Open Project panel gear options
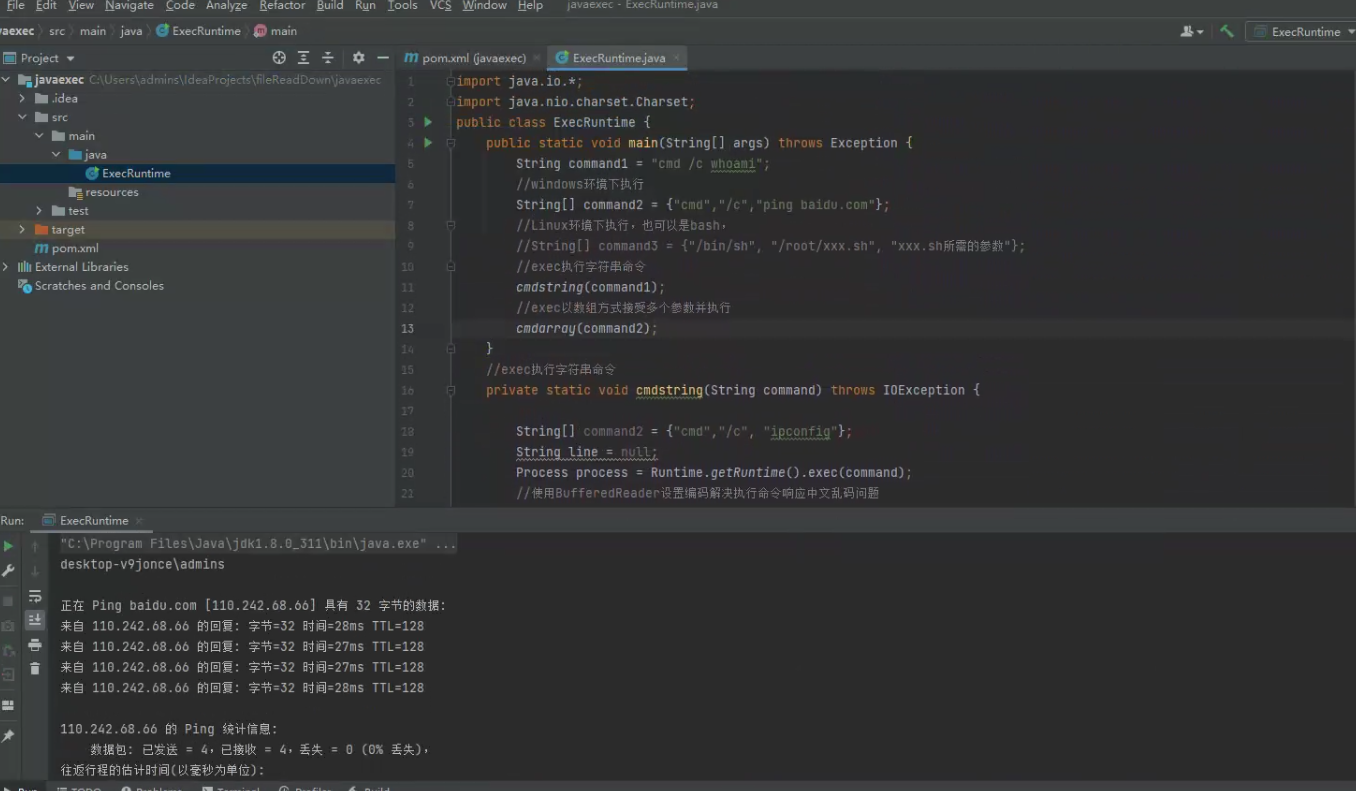The width and height of the screenshot is (1356, 791). (x=358, y=58)
